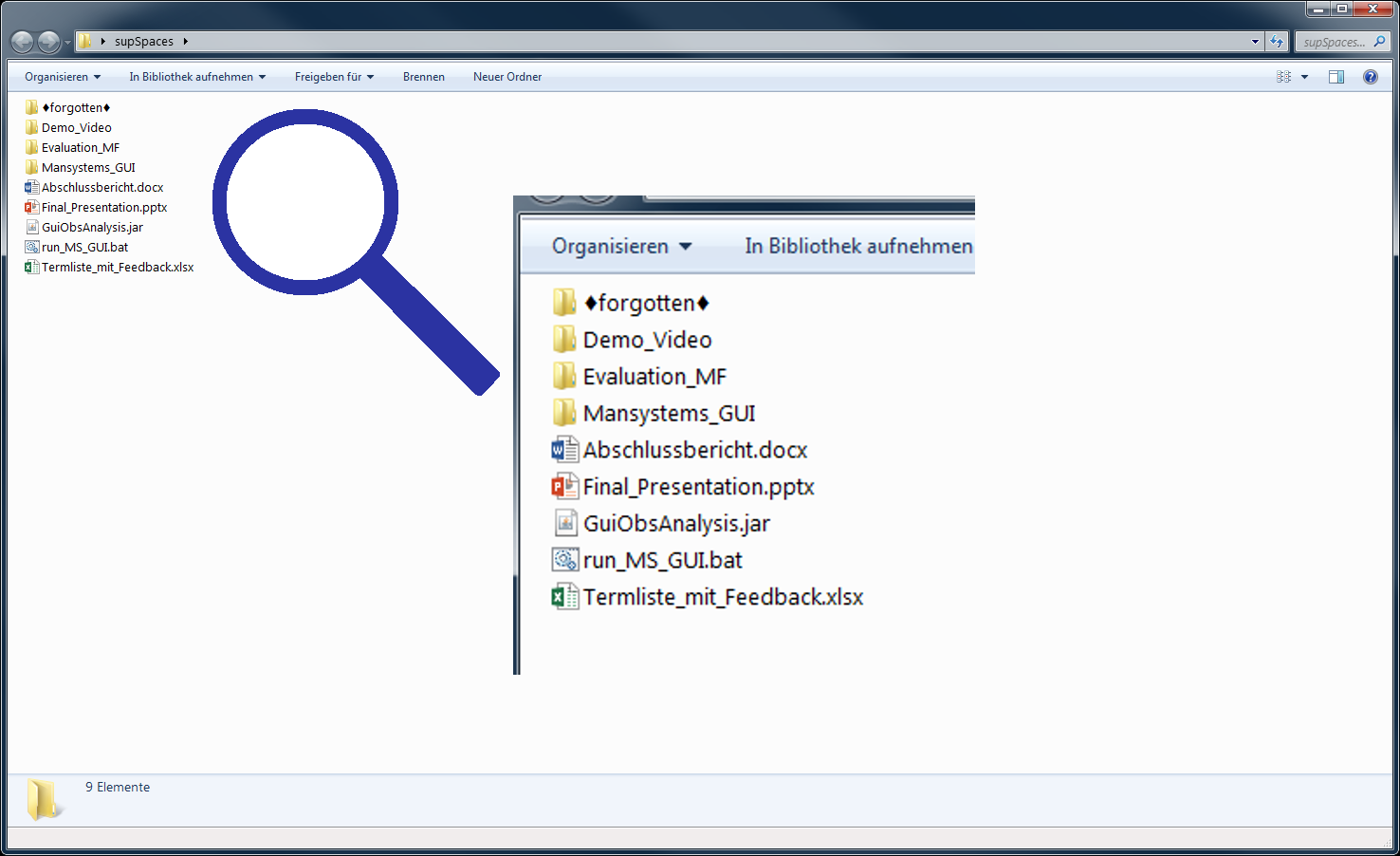Create a folder with Neuer Ordner
The height and width of the screenshot is (856, 1400).
(507, 77)
